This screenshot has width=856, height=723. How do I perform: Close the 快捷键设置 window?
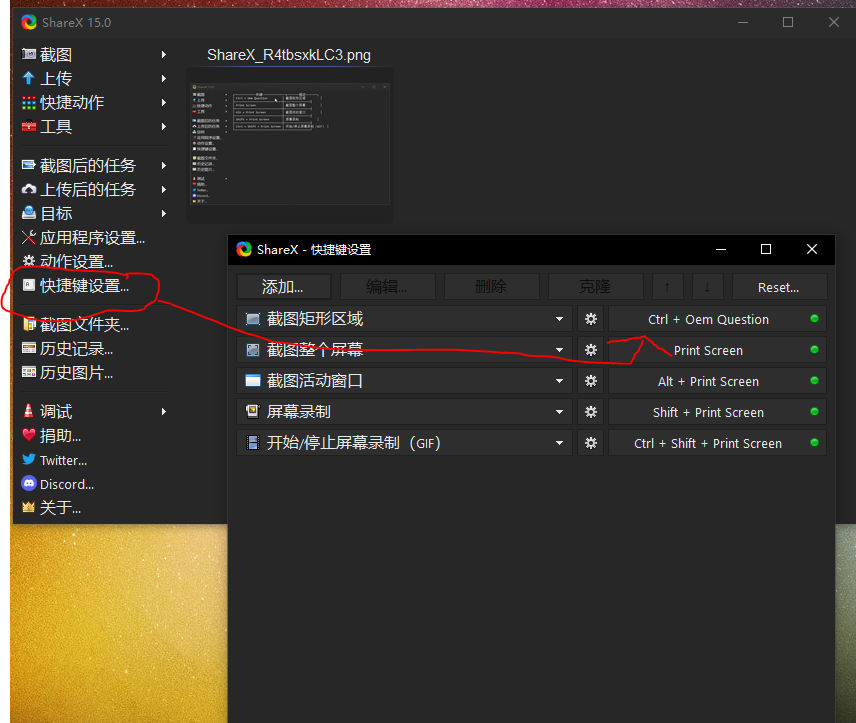(x=812, y=250)
